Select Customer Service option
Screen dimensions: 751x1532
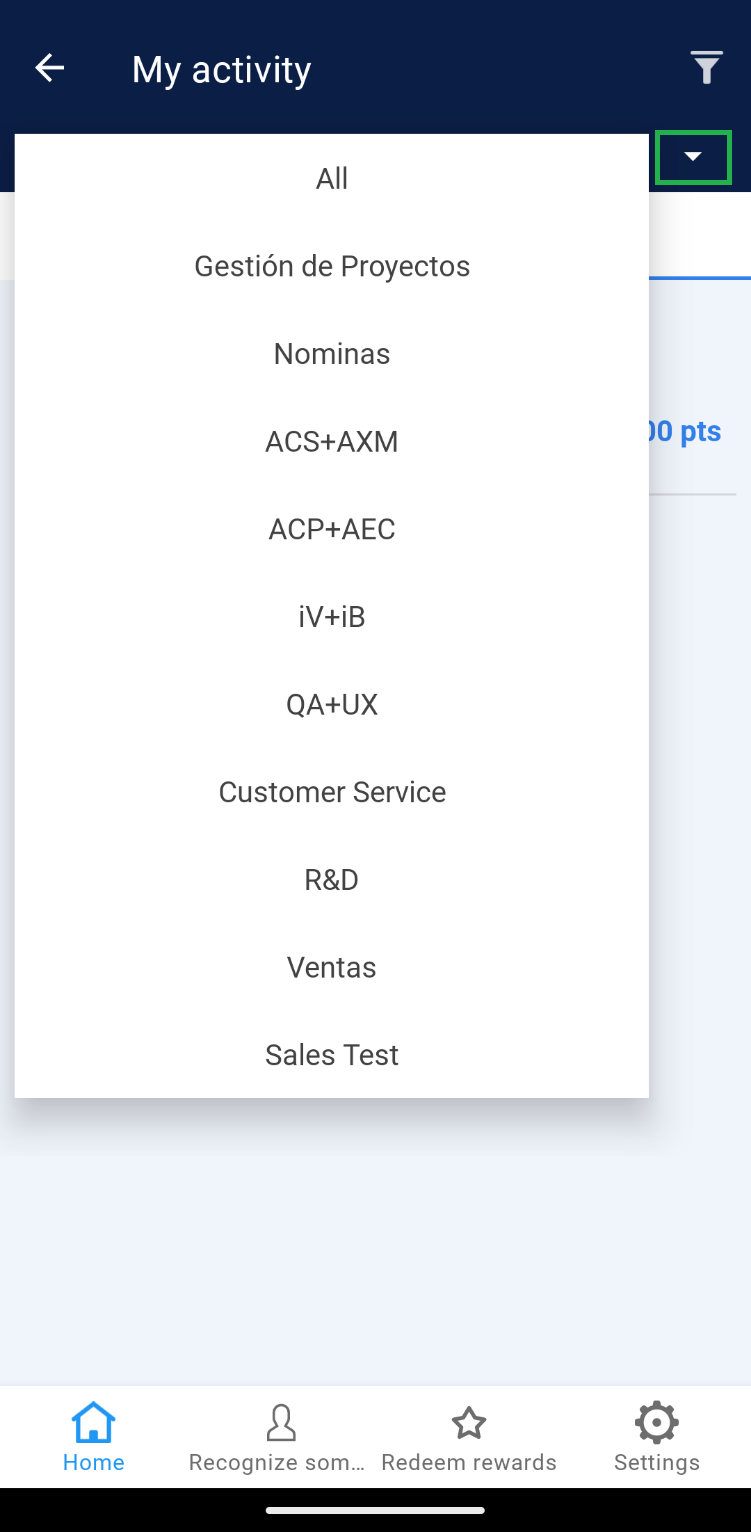332,792
